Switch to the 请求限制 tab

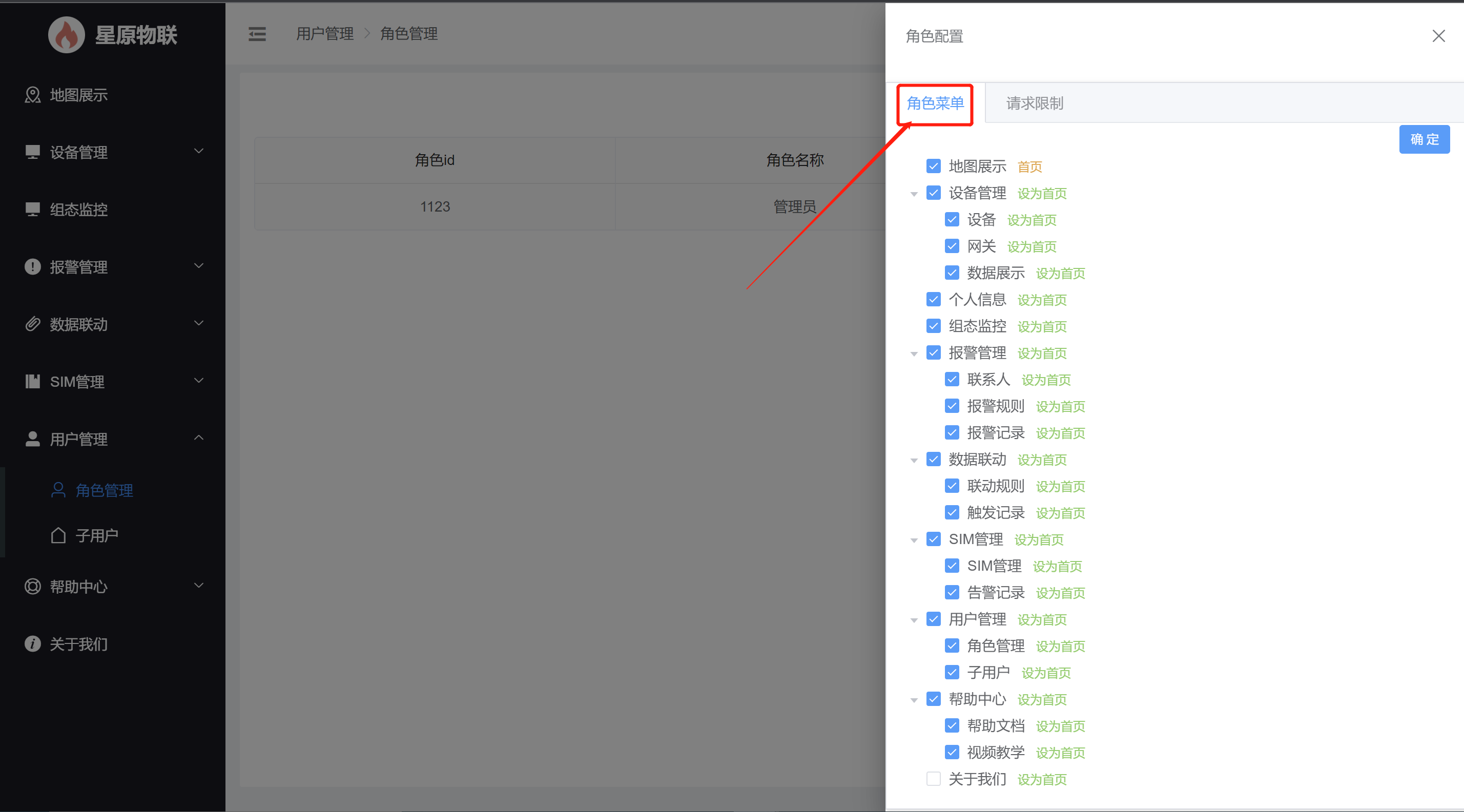(1035, 103)
